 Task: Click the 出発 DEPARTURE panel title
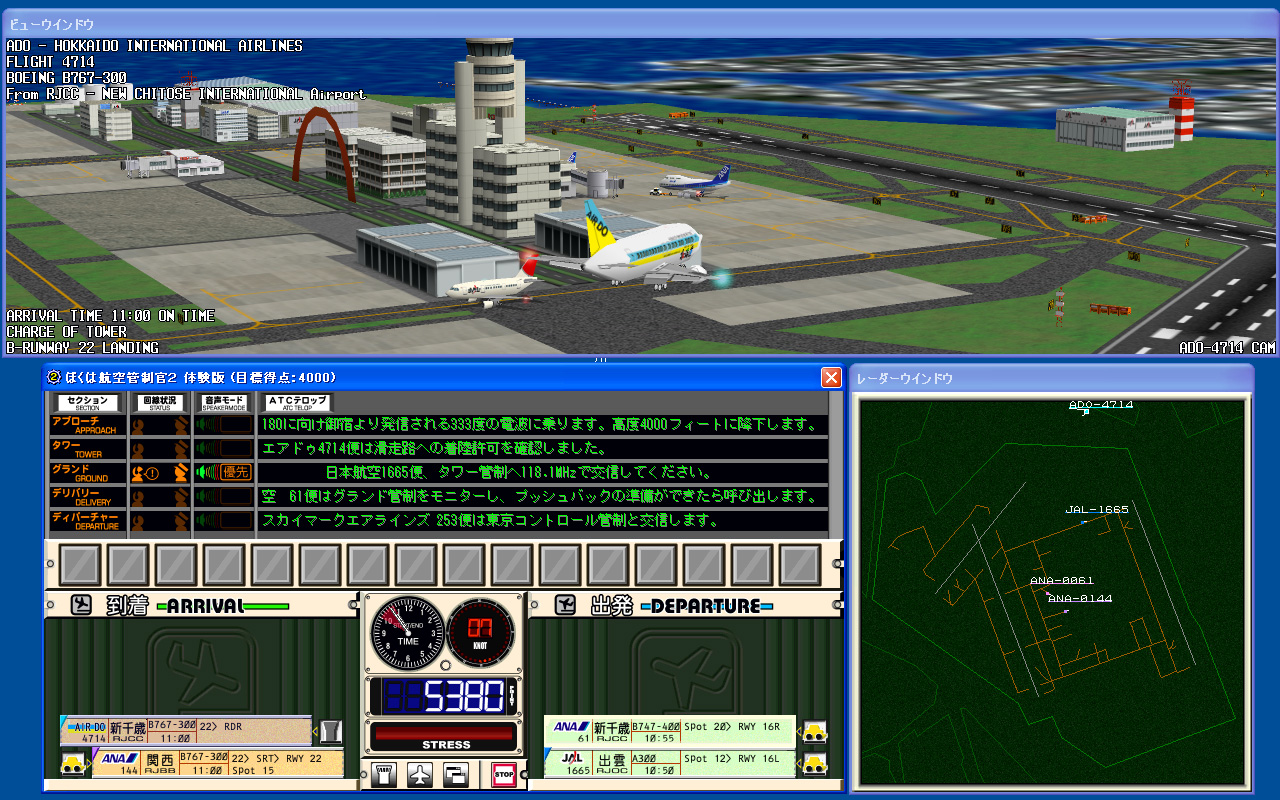(x=681, y=606)
